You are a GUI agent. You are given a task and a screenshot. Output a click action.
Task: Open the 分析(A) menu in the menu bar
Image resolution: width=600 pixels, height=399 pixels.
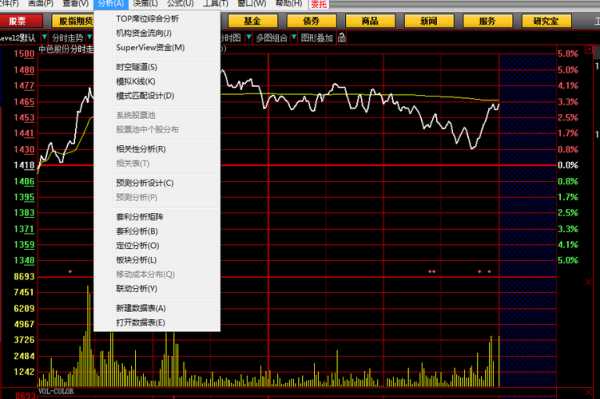click(111, 4)
